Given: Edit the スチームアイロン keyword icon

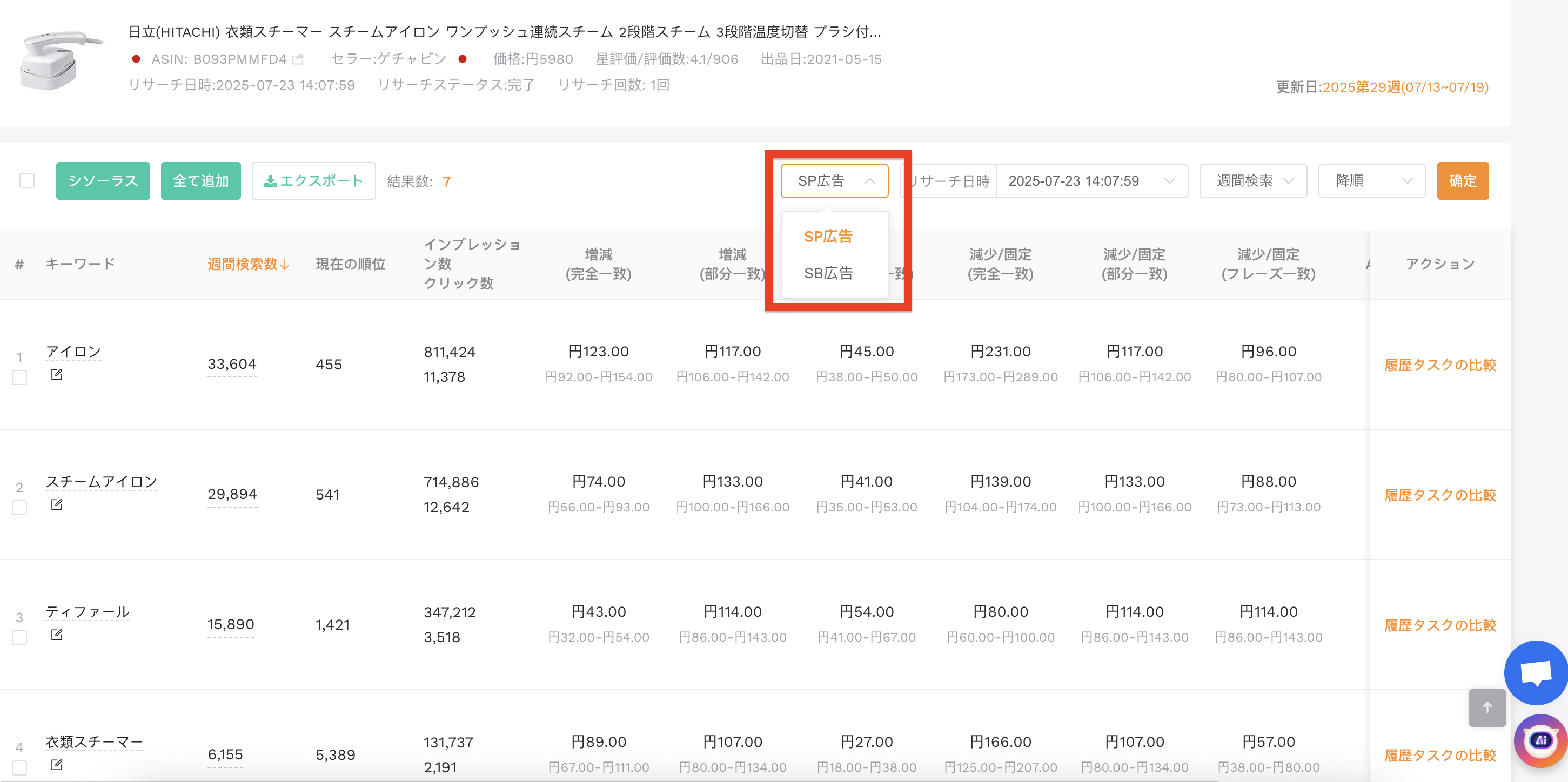Looking at the screenshot, I should 57,504.
